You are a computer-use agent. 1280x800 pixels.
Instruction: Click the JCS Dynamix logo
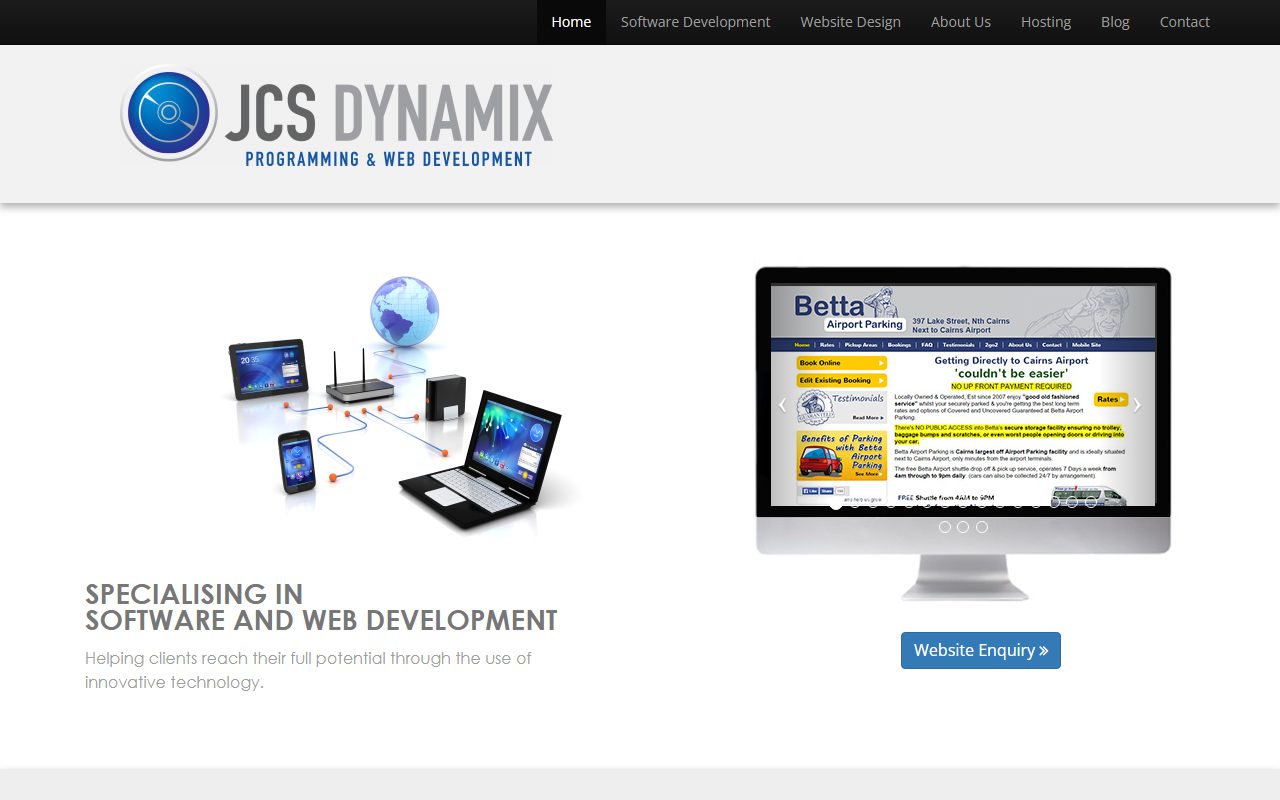pos(337,115)
